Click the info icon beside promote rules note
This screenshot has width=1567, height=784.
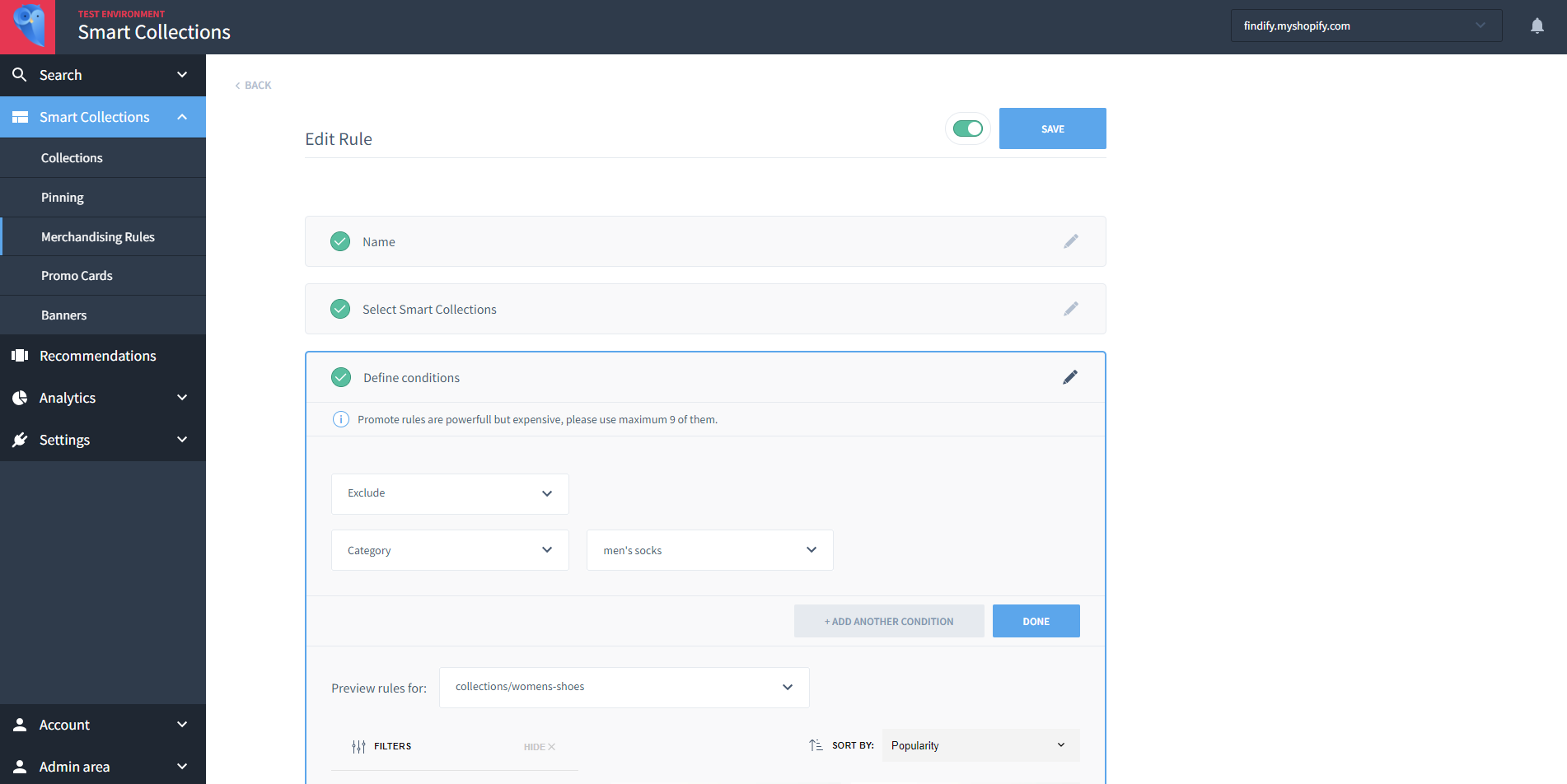coord(340,419)
